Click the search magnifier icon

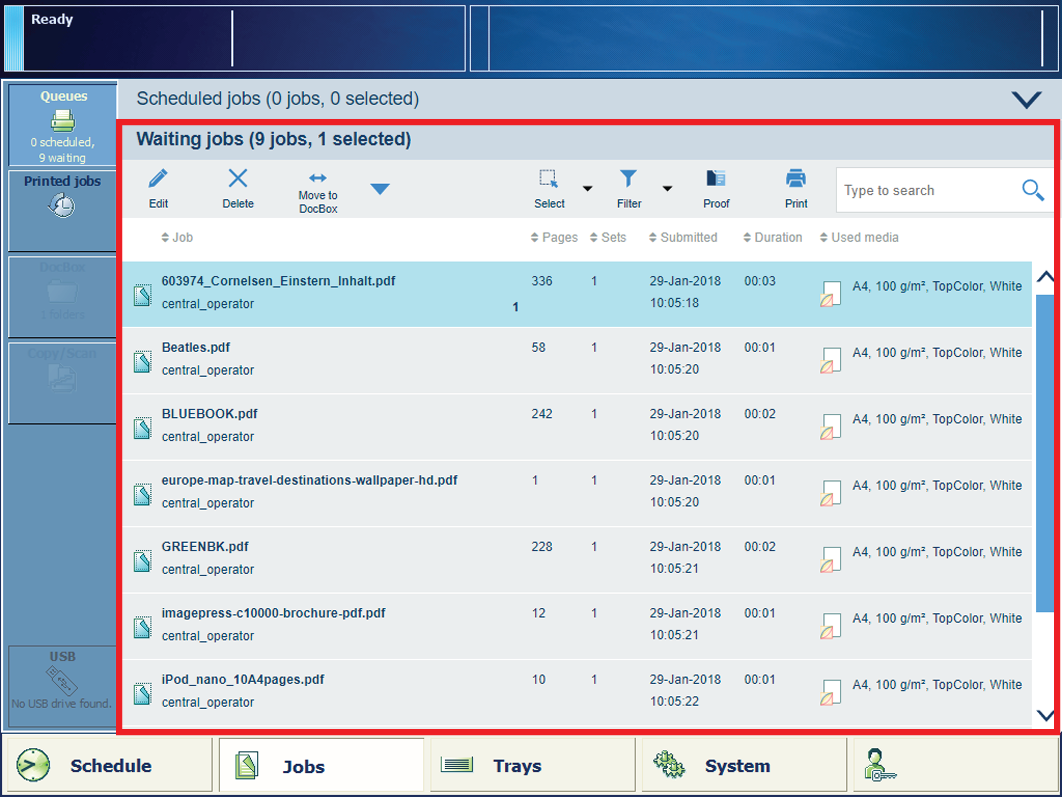(x=1032, y=190)
